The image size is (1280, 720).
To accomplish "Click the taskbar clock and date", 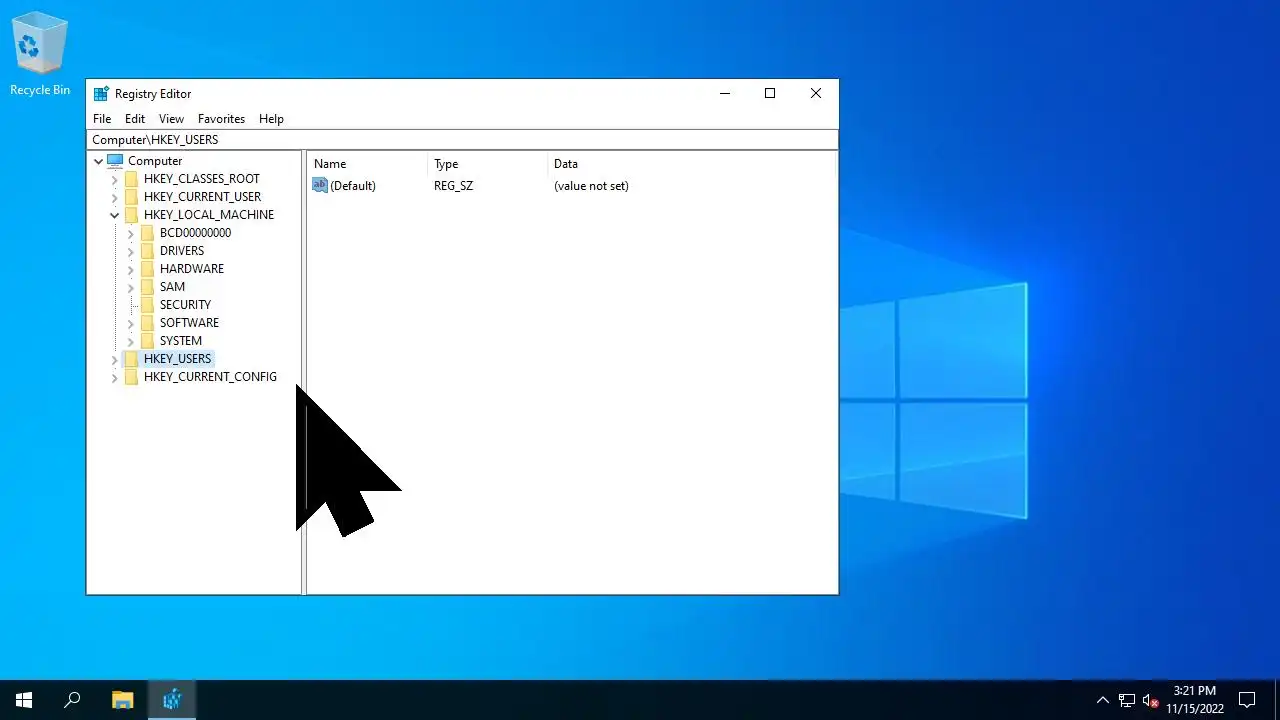I will pyautogui.click(x=1195, y=700).
